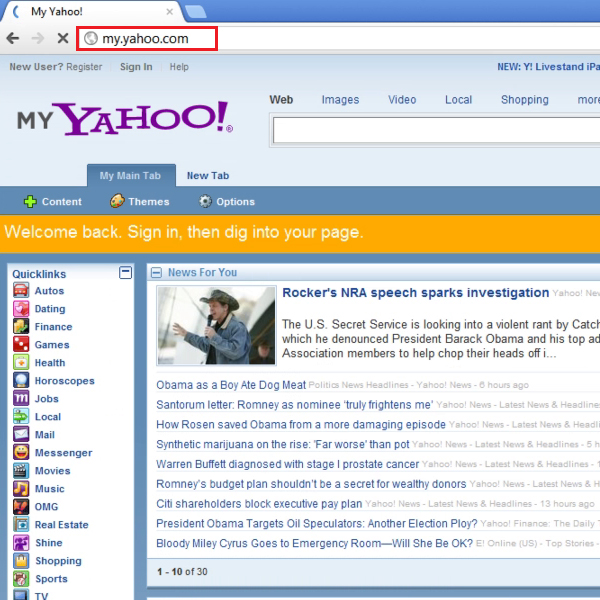The image size is (600, 600).
Task: Click the browser Back arrow
Action: 13,38
